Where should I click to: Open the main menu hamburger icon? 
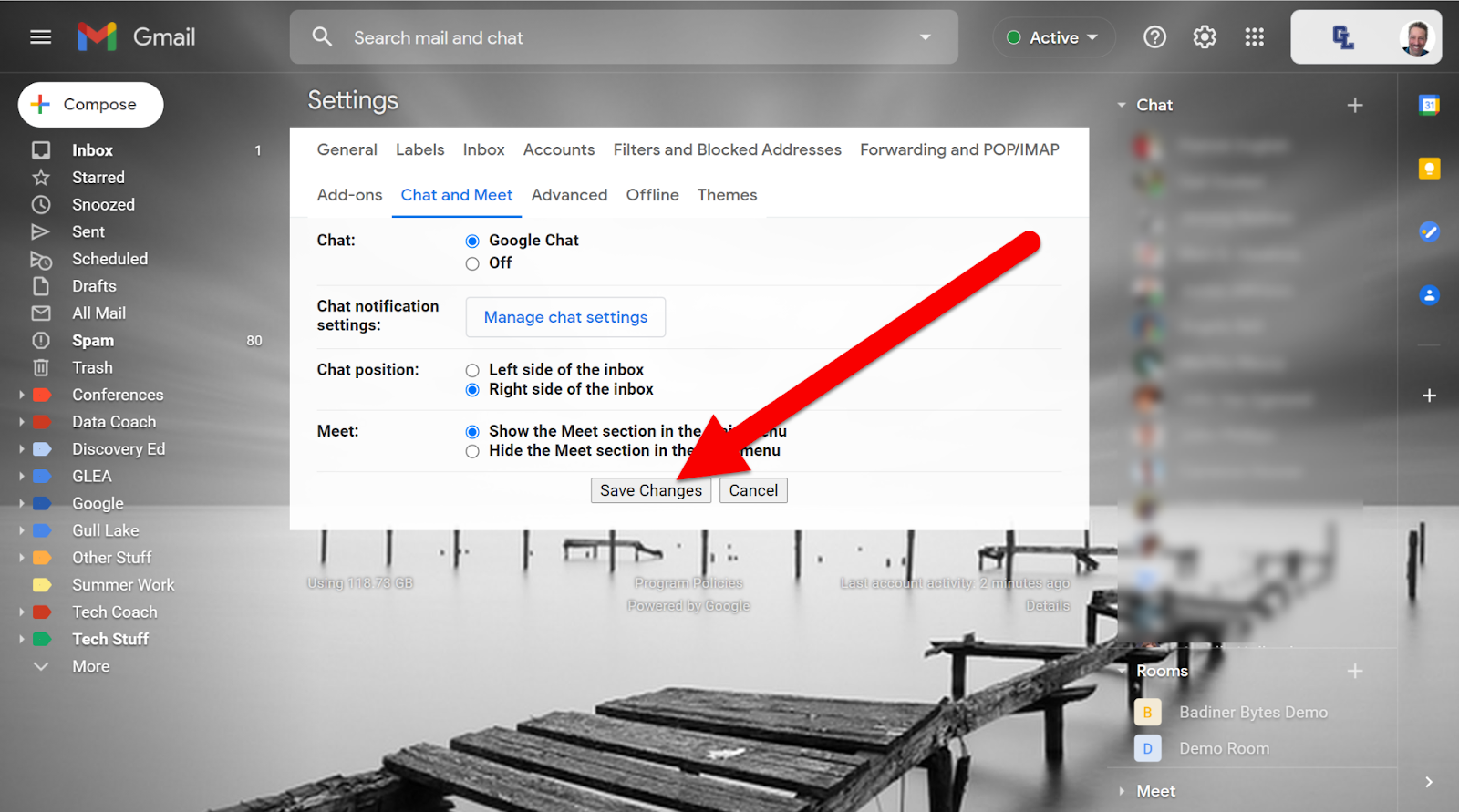point(40,37)
